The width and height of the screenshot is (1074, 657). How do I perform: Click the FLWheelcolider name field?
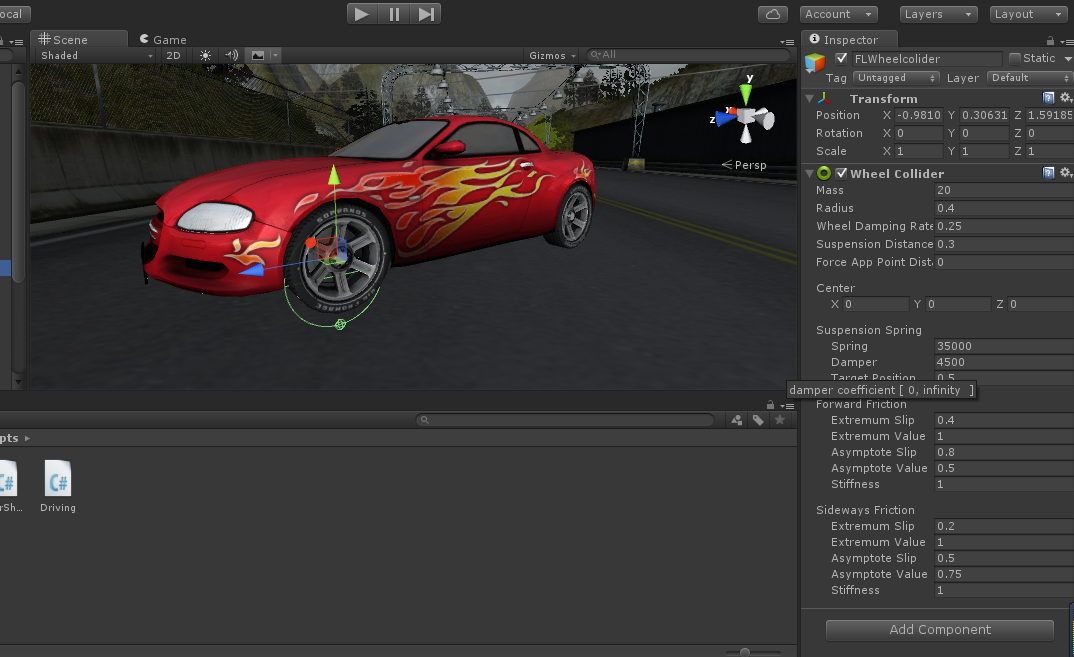coord(927,59)
